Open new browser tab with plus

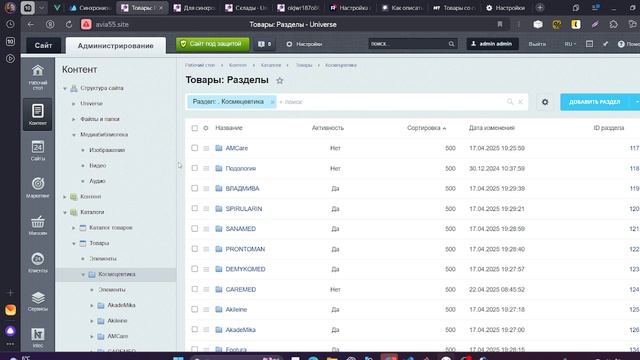click(x=540, y=8)
